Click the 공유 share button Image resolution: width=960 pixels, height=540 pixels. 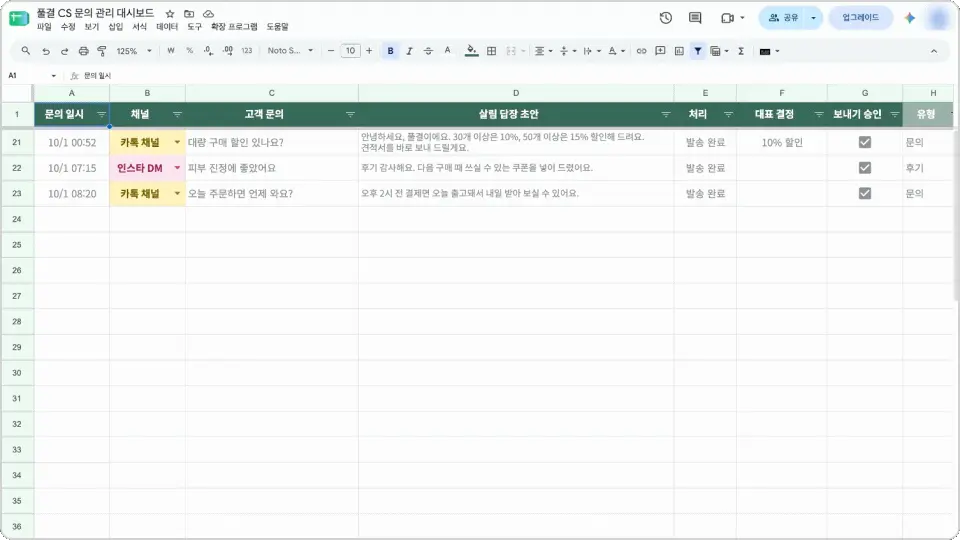coord(783,18)
